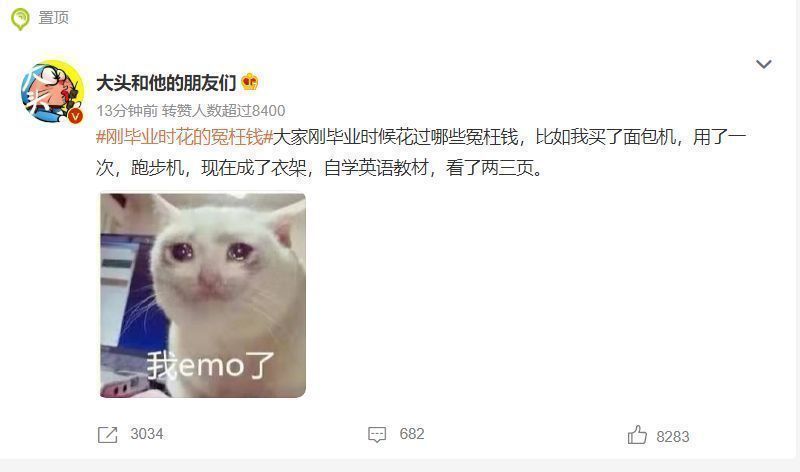The height and width of the screenshot is (472, 800).
Task: Click the orange V verified badge
Action: (x=76, y=116)
